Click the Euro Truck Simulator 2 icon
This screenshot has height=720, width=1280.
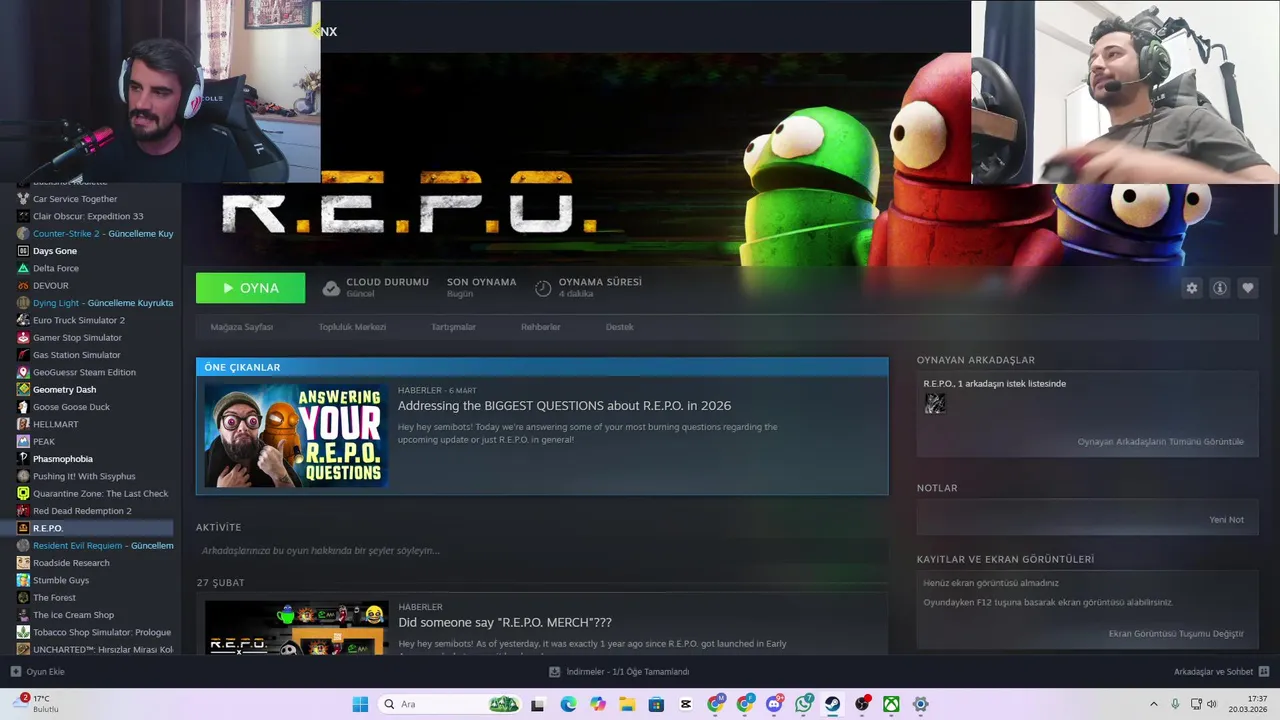(x=23, y=320)
